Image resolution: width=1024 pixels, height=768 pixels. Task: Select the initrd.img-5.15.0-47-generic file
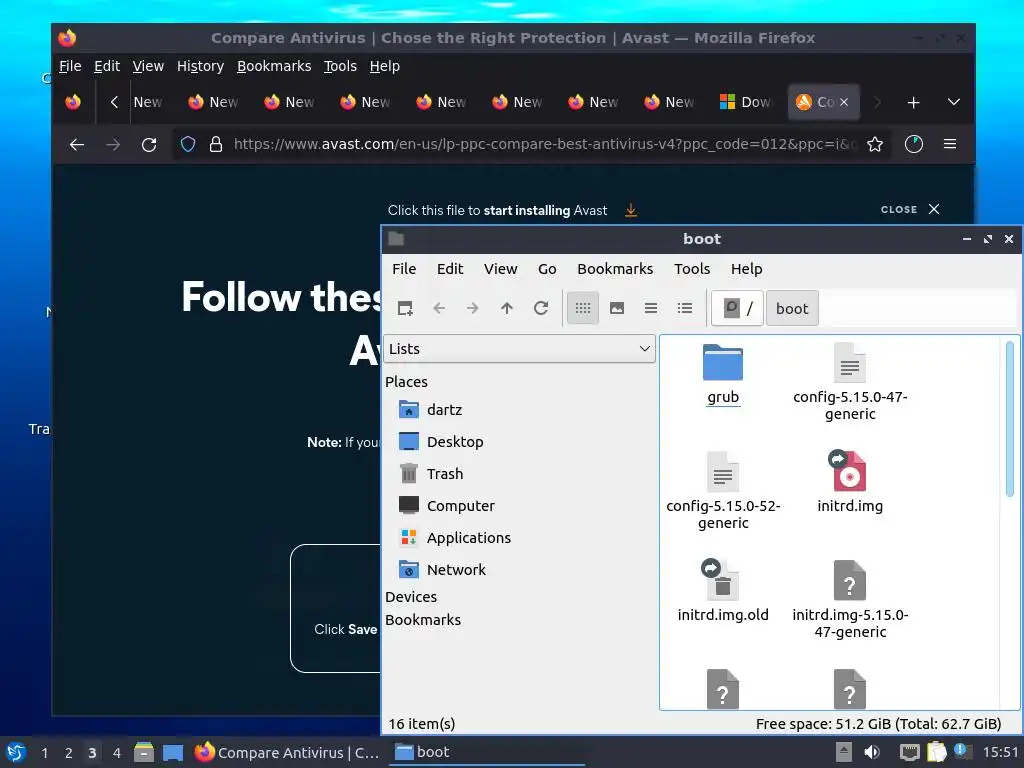tap(850, 600)
